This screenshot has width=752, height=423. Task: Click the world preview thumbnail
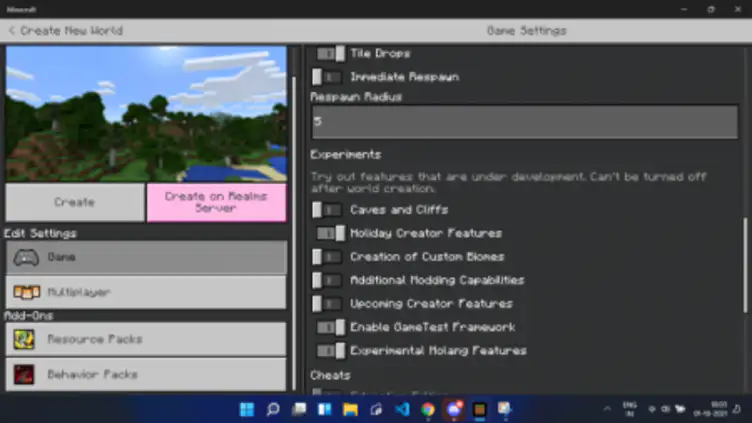146,114
